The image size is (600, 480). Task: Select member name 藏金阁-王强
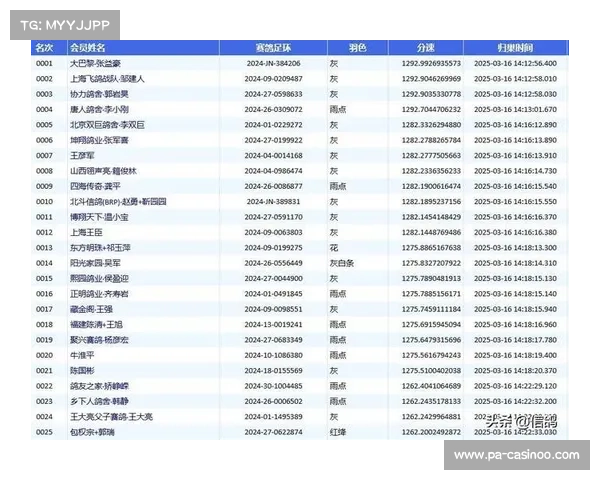(91, 309)
